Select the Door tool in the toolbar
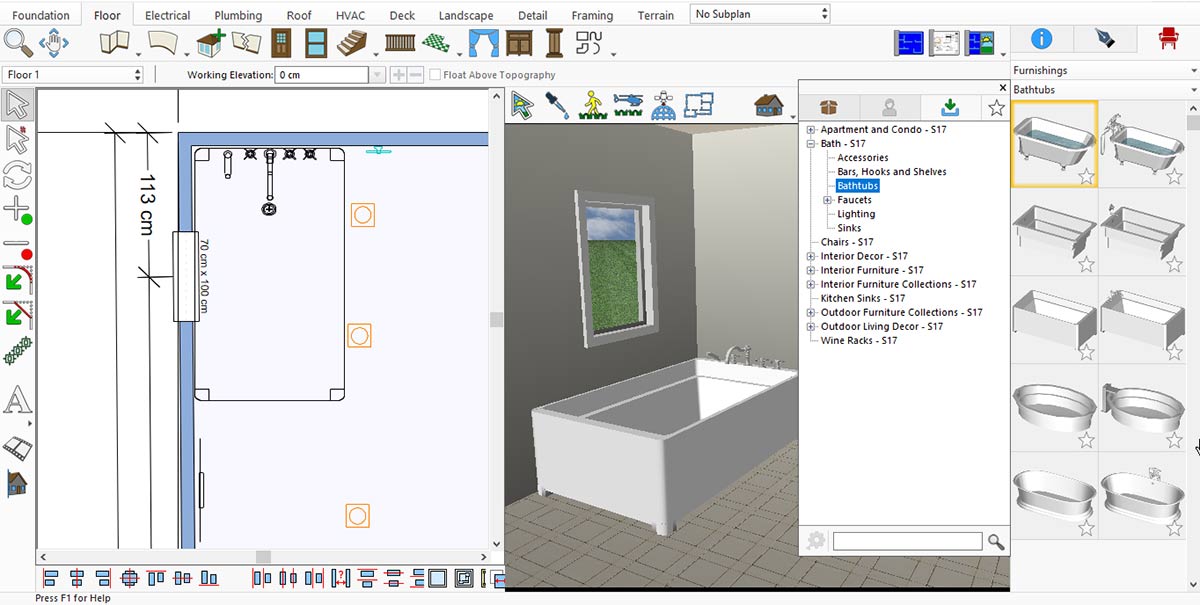 tap(282, 44)
